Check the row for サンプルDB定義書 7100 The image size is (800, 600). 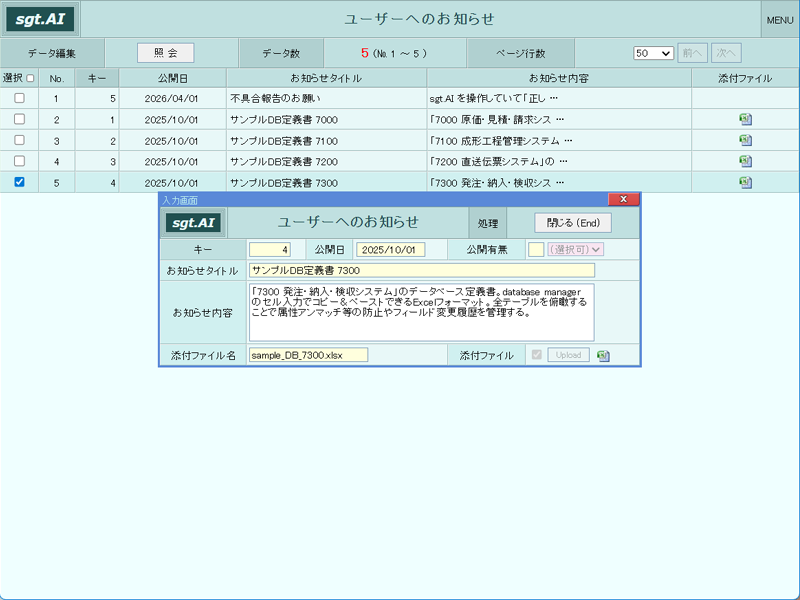pyautogui.click(x=19, y=140)
